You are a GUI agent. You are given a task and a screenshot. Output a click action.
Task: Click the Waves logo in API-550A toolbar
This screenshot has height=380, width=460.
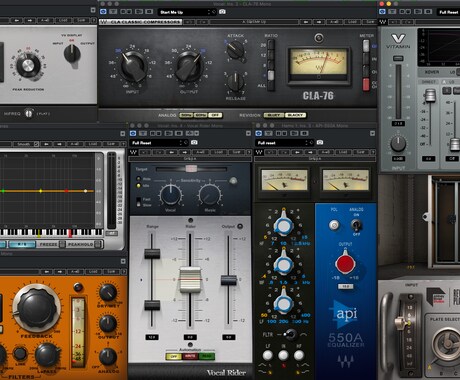click(x=259, y=152)
